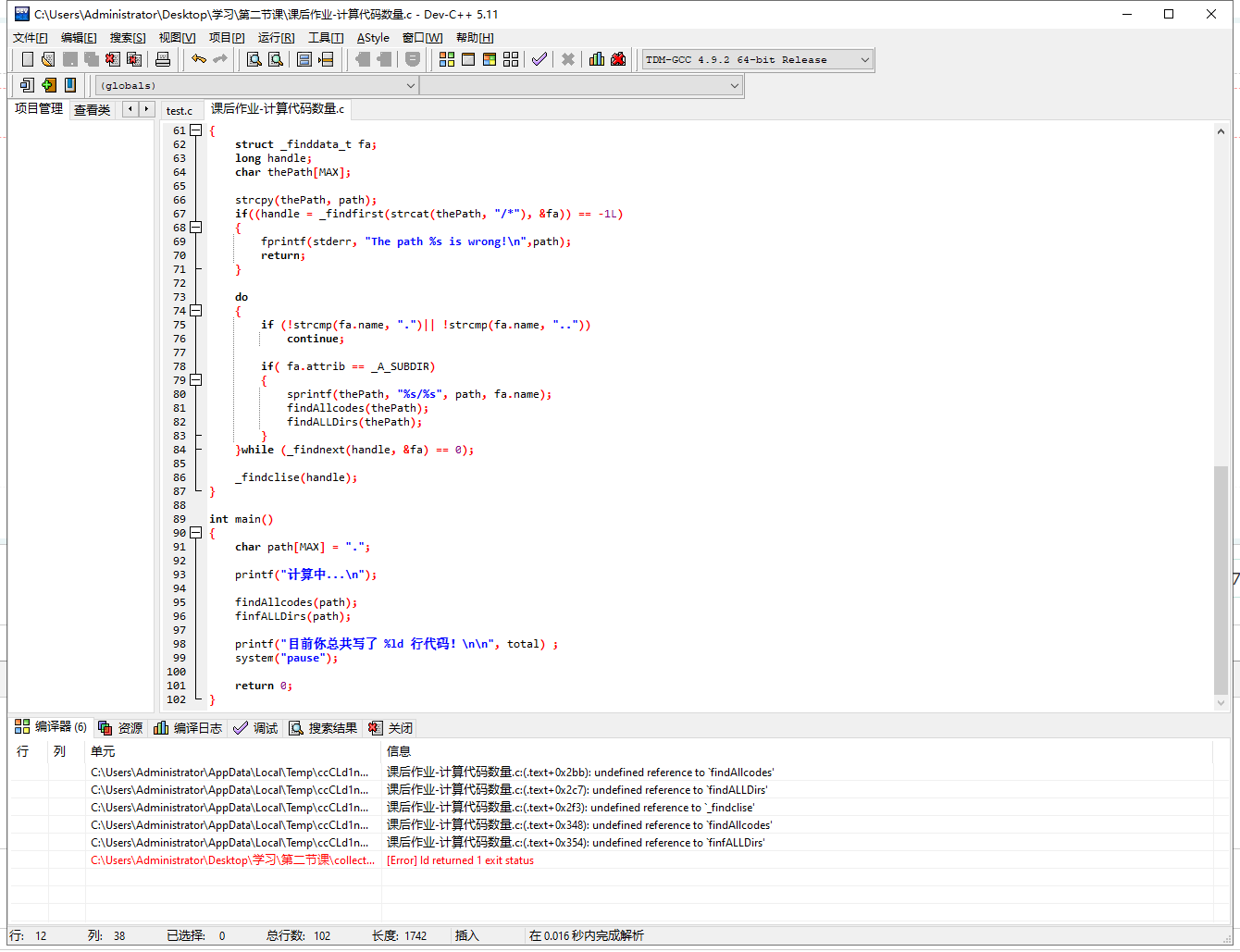The width and height of the screenshot is (1240, 952).
Task: Click the Compile icon with four colored squares
Action: coord(447,59)
